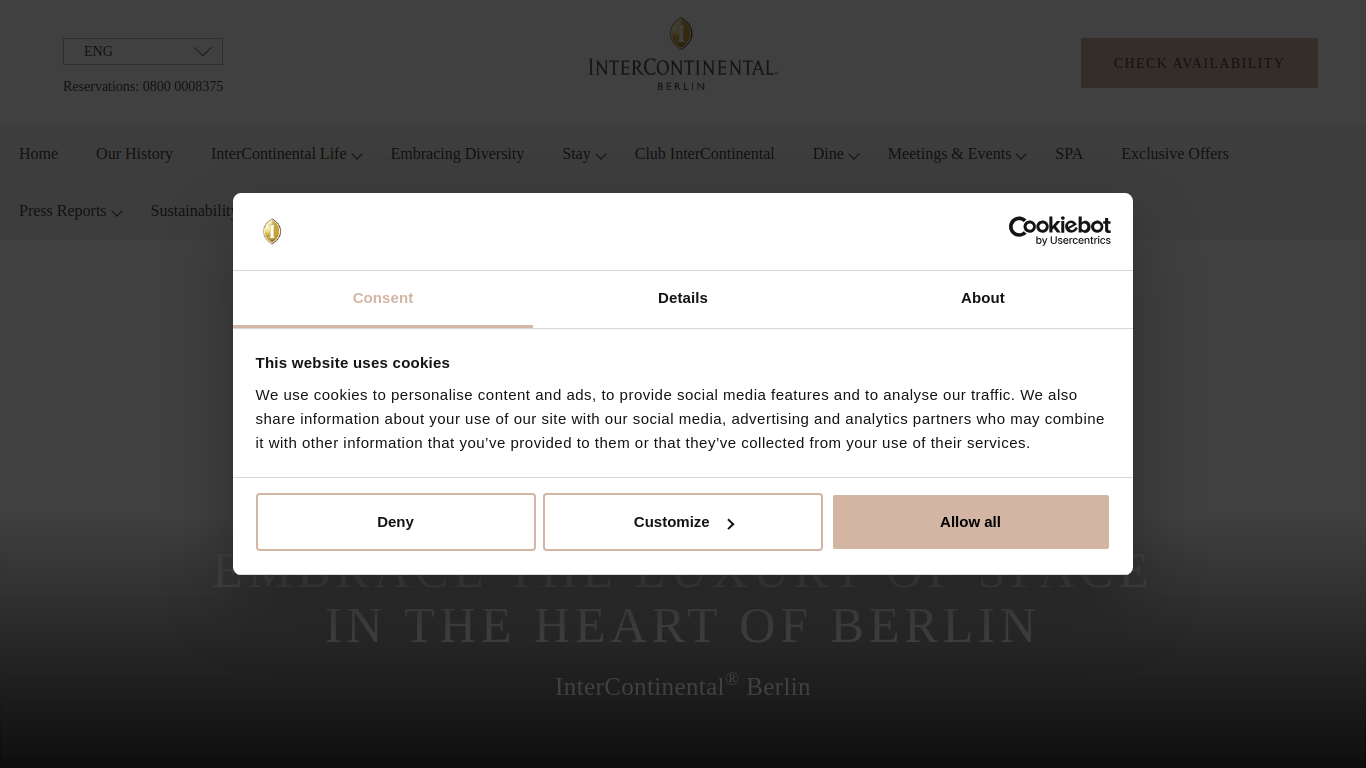1366x768 pixels.
Task: Expand the Stay submenu chevron
Action: tap(600, 156)
